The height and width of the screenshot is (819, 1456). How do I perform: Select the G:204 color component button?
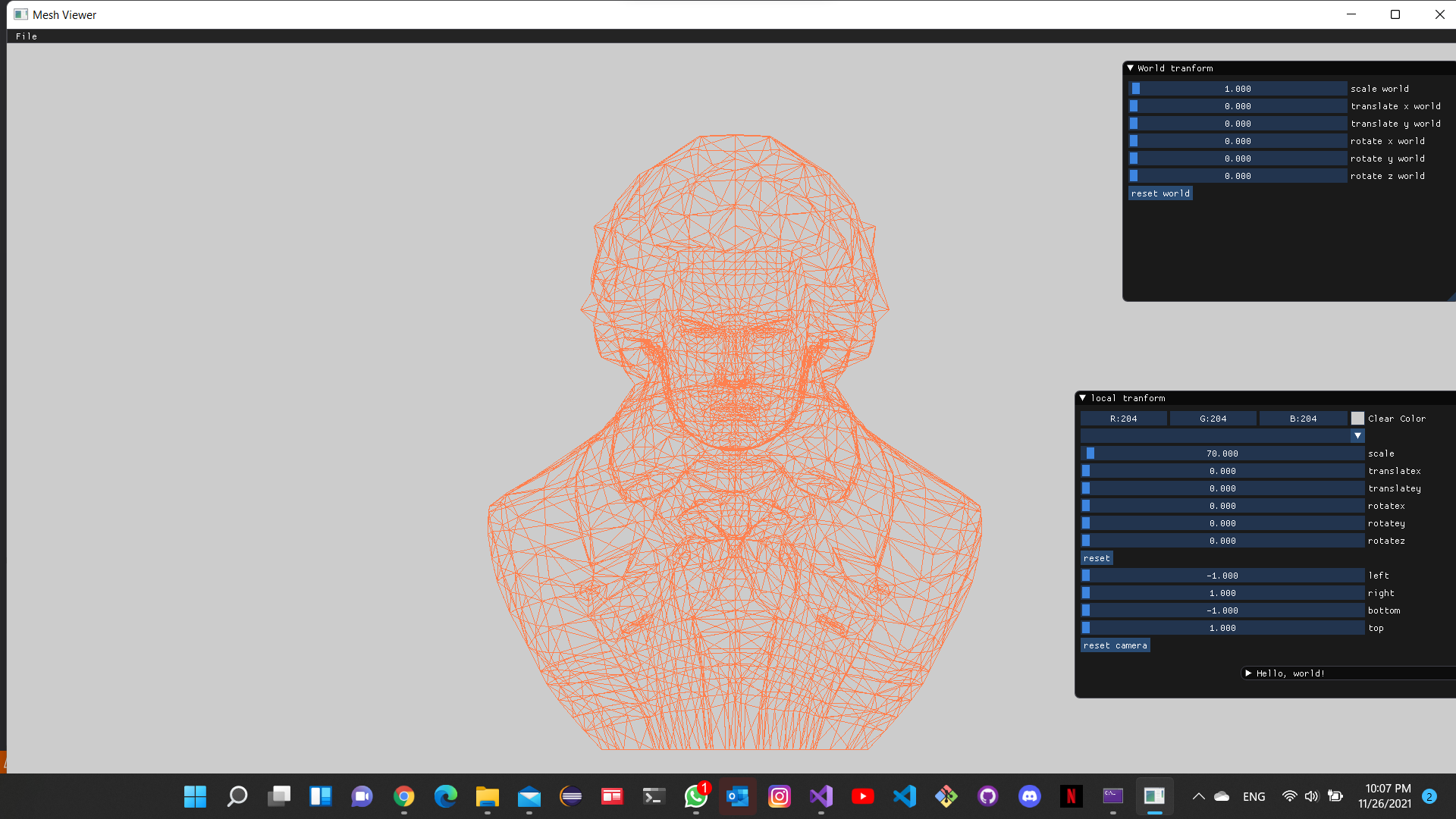[x=1213, y=418]
